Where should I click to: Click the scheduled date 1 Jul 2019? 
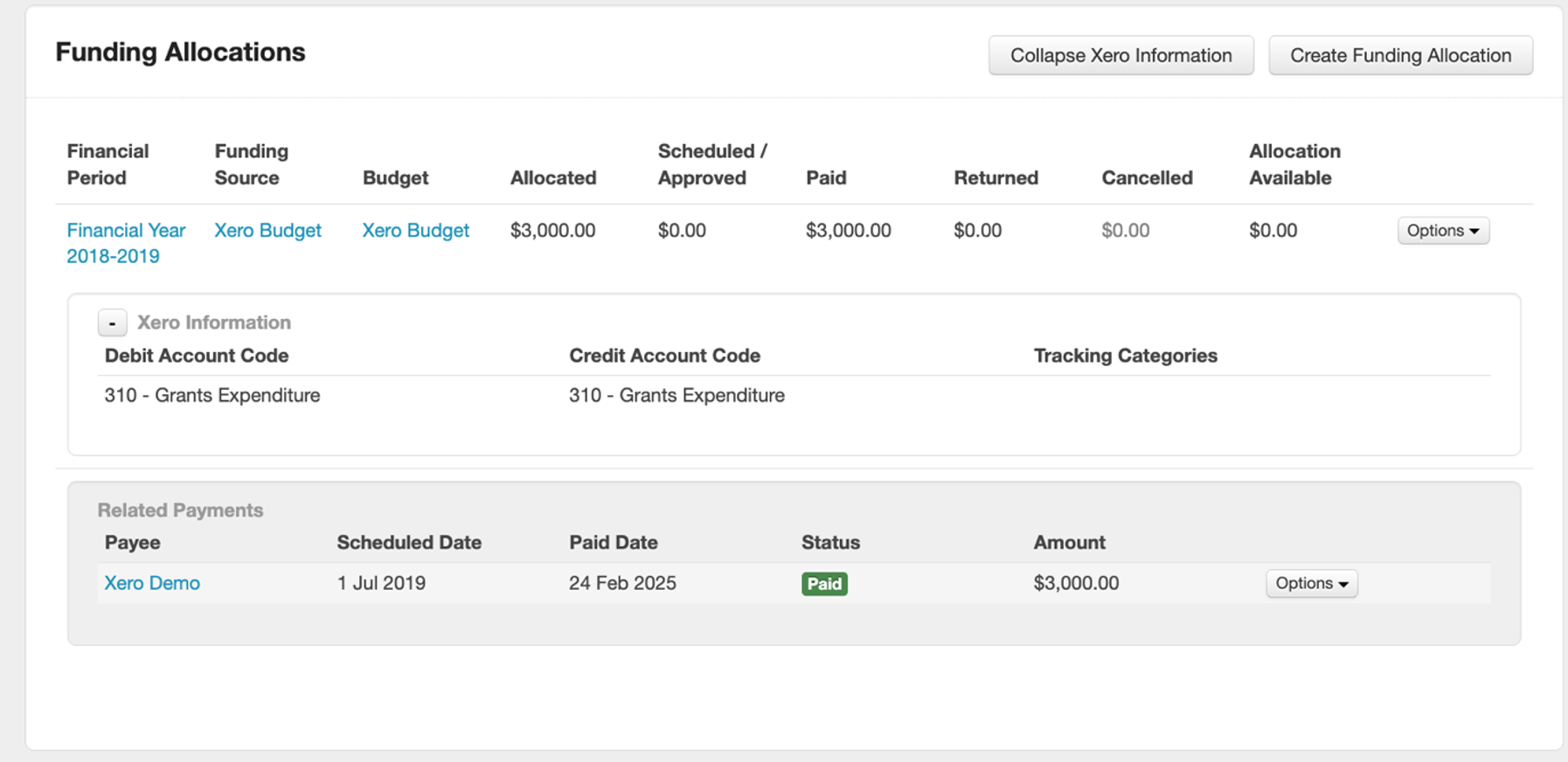pyautogui.click(x=381, y=583)
